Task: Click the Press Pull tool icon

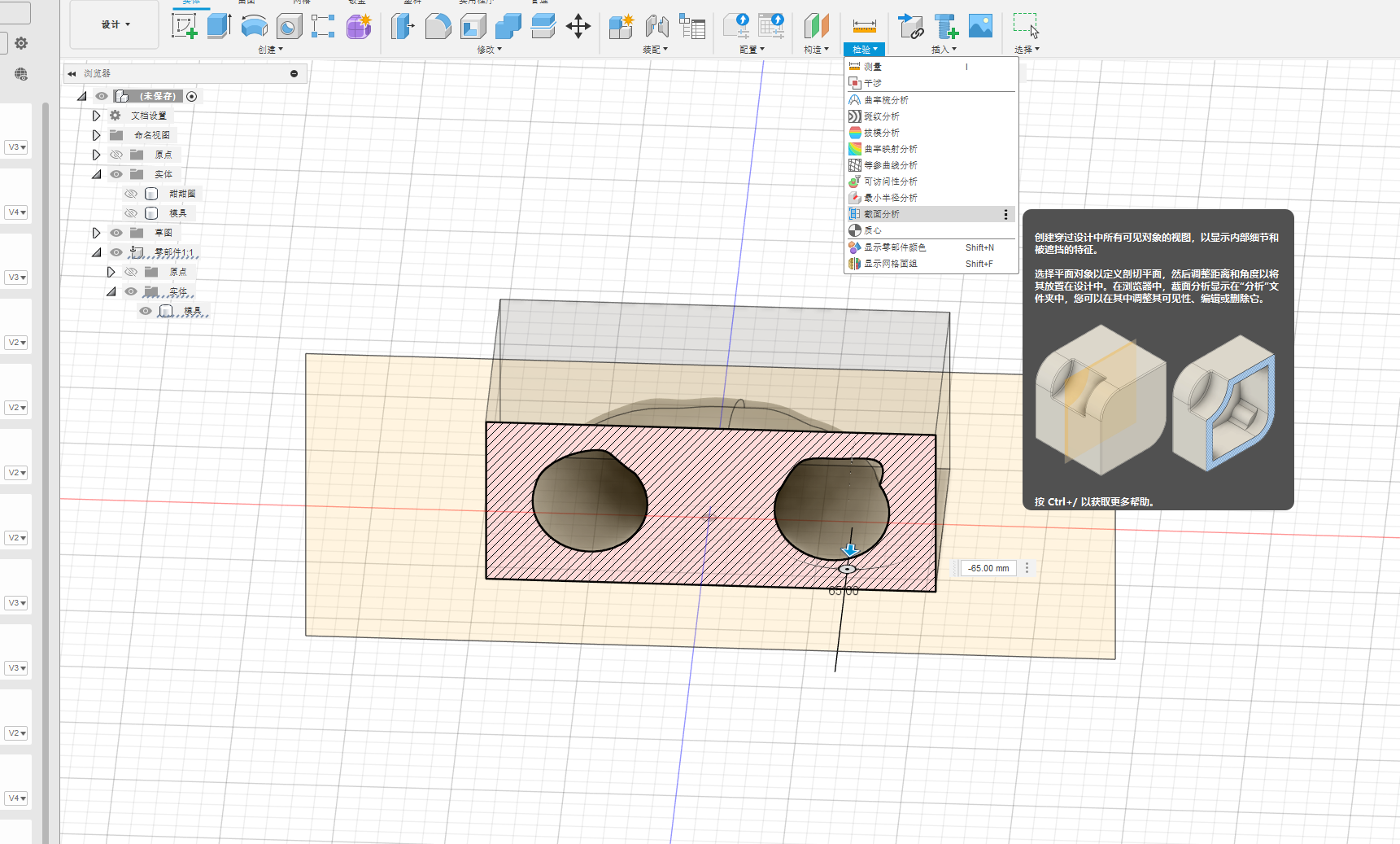Action: [403, 26]
